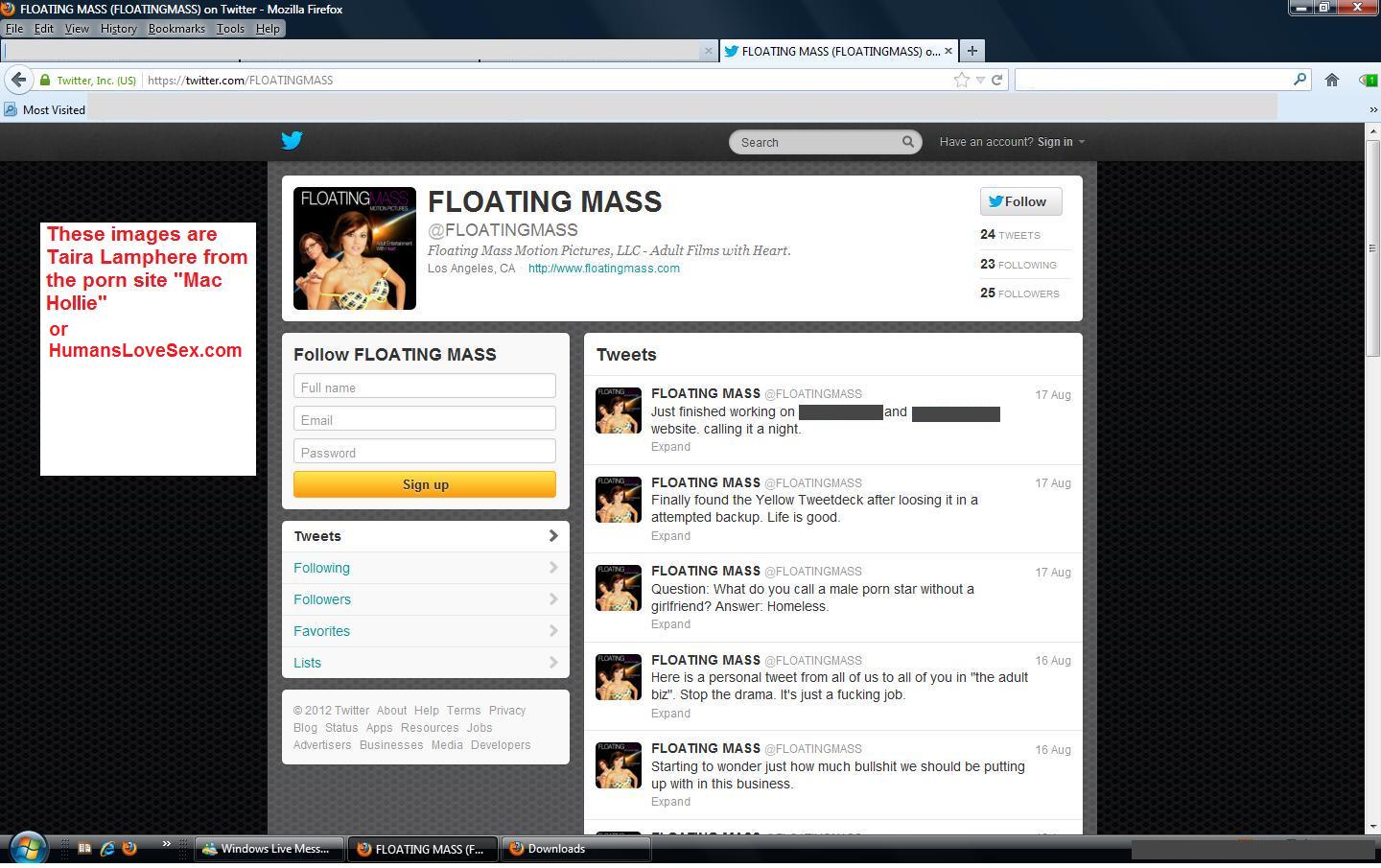Screen dimensions: 1381x868
Task: Click the FLOATING MASS profile picture
Action: click(x=355, y=248)
